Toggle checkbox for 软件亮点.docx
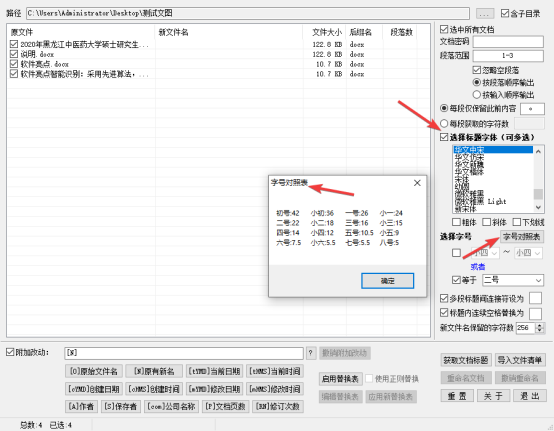This screenshot has height=431, width=554. [14, 64]
